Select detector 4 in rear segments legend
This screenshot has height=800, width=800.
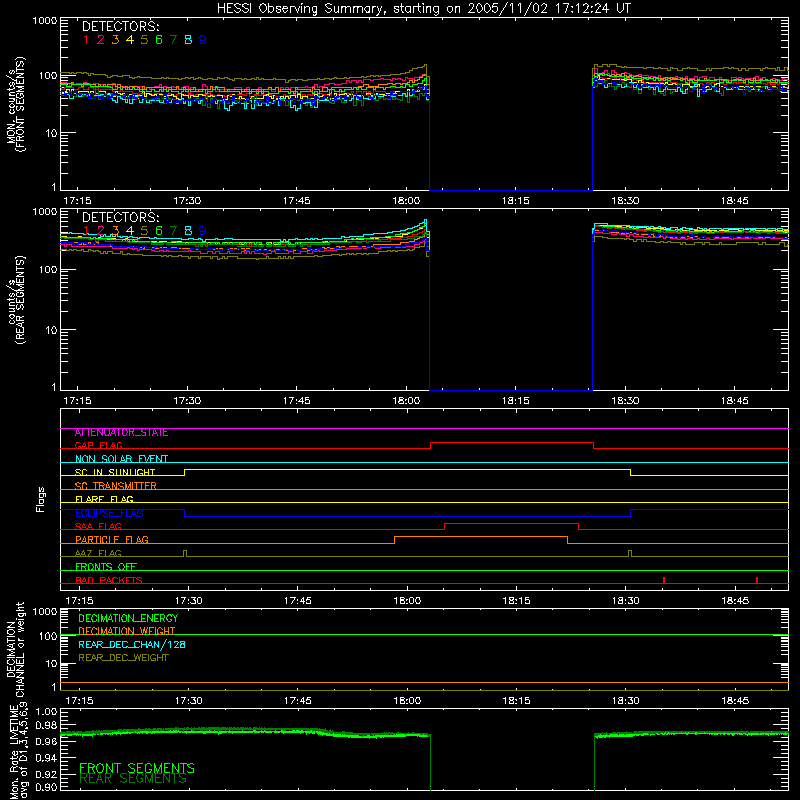[130, 231]
